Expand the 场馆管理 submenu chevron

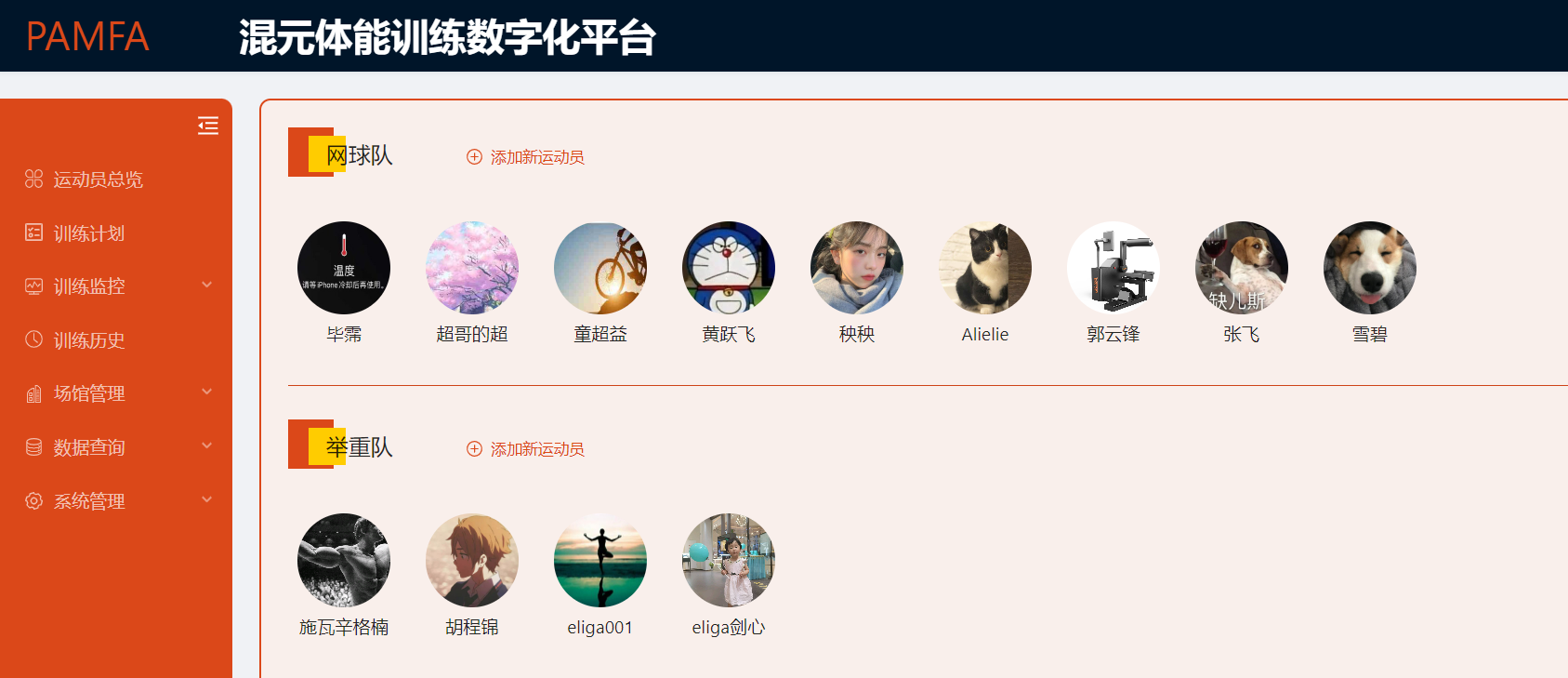207,392
